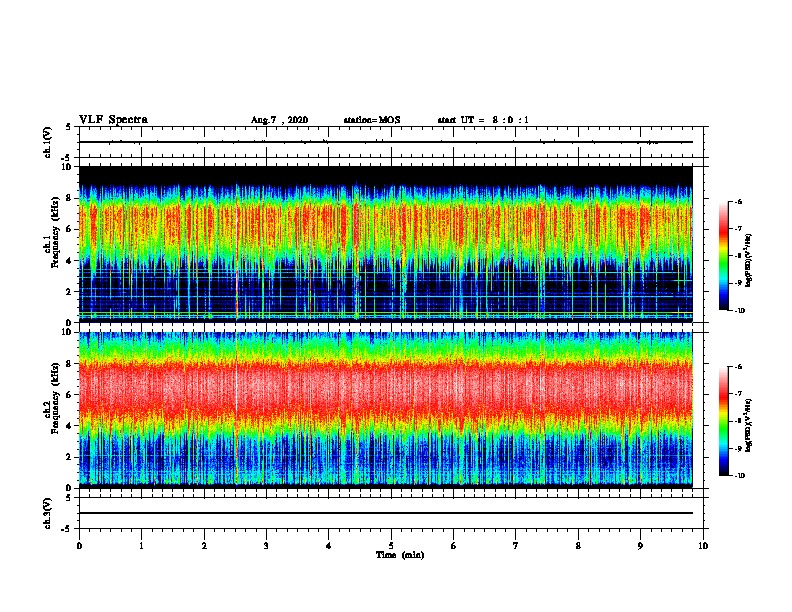Click the '10' kHz tick of ch.1 frequency axis
792x612 pixels.
pyautogui.click(x=67, y=167)
